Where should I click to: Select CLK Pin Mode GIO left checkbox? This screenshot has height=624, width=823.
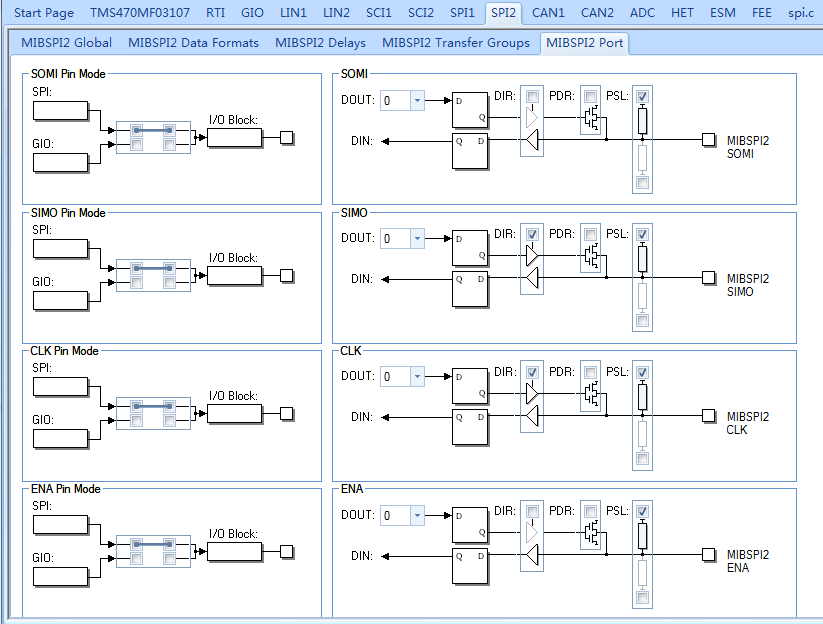[x=136, y=420]
